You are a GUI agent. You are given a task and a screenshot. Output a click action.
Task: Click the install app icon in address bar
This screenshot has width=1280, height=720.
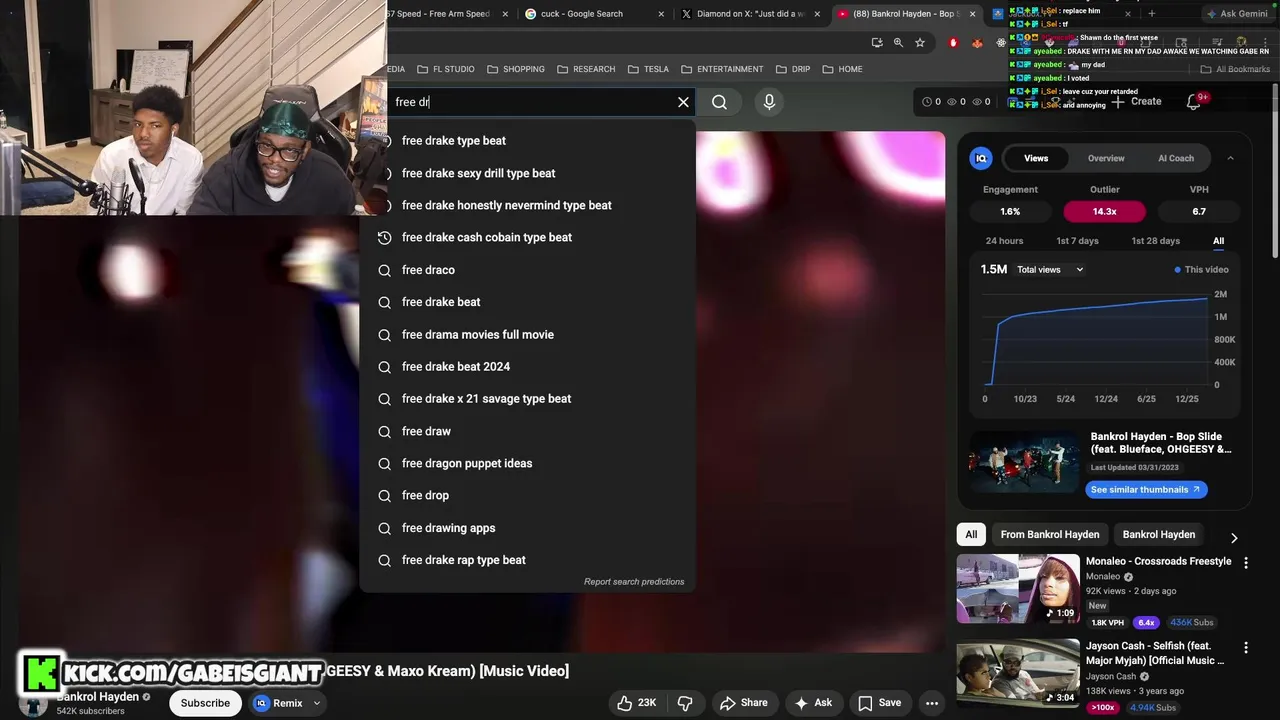(877, 42)
